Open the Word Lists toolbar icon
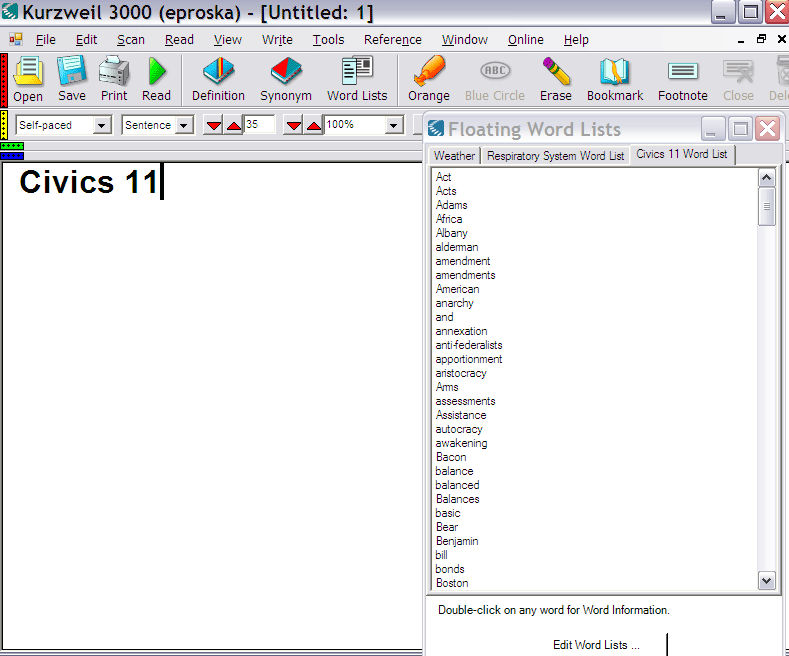This screenshot has width=789, height=656. pos(357,79)
